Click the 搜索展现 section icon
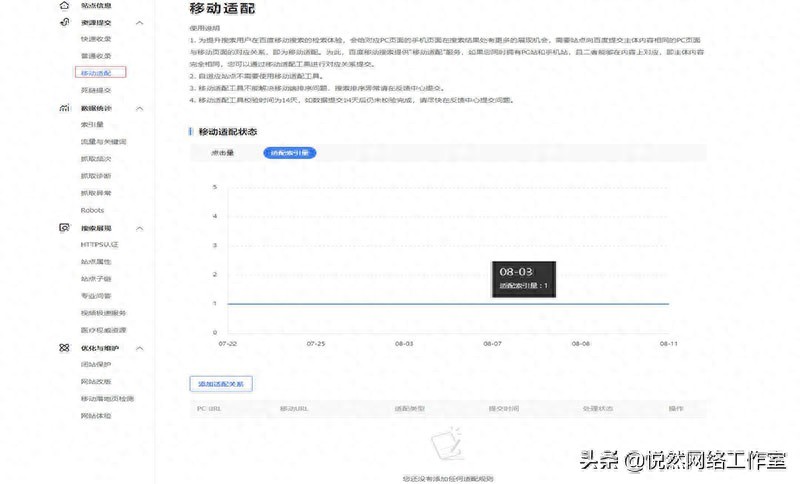Image resolution: width=800 pixels, height=484 pixels. tap(65, 228)
